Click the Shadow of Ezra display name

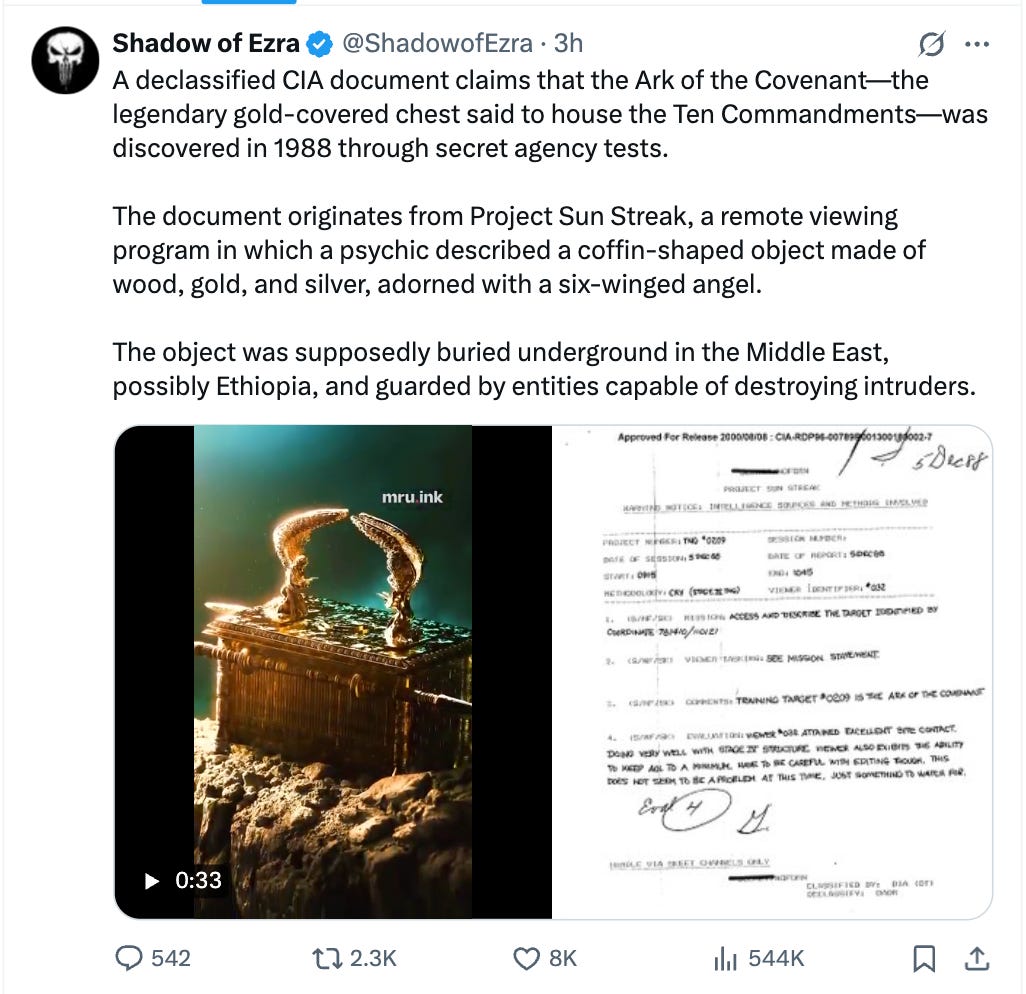tap(204, 43)
